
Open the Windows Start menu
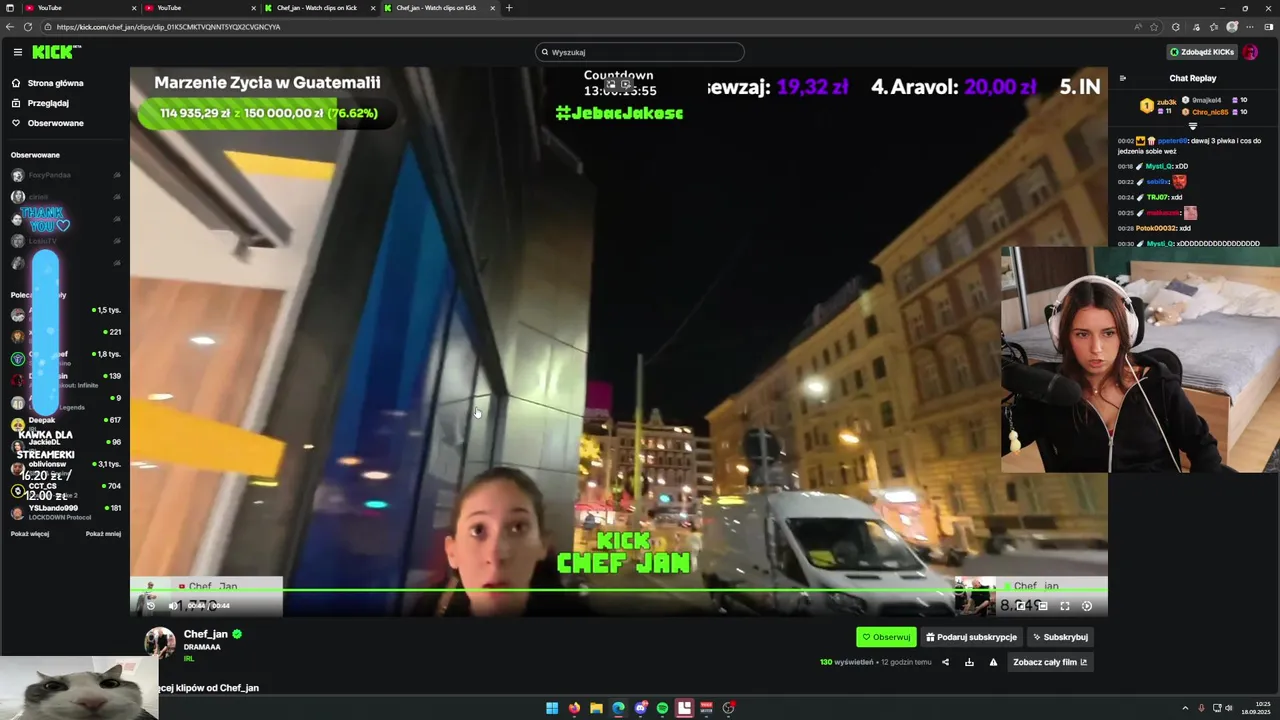point(552,708)
